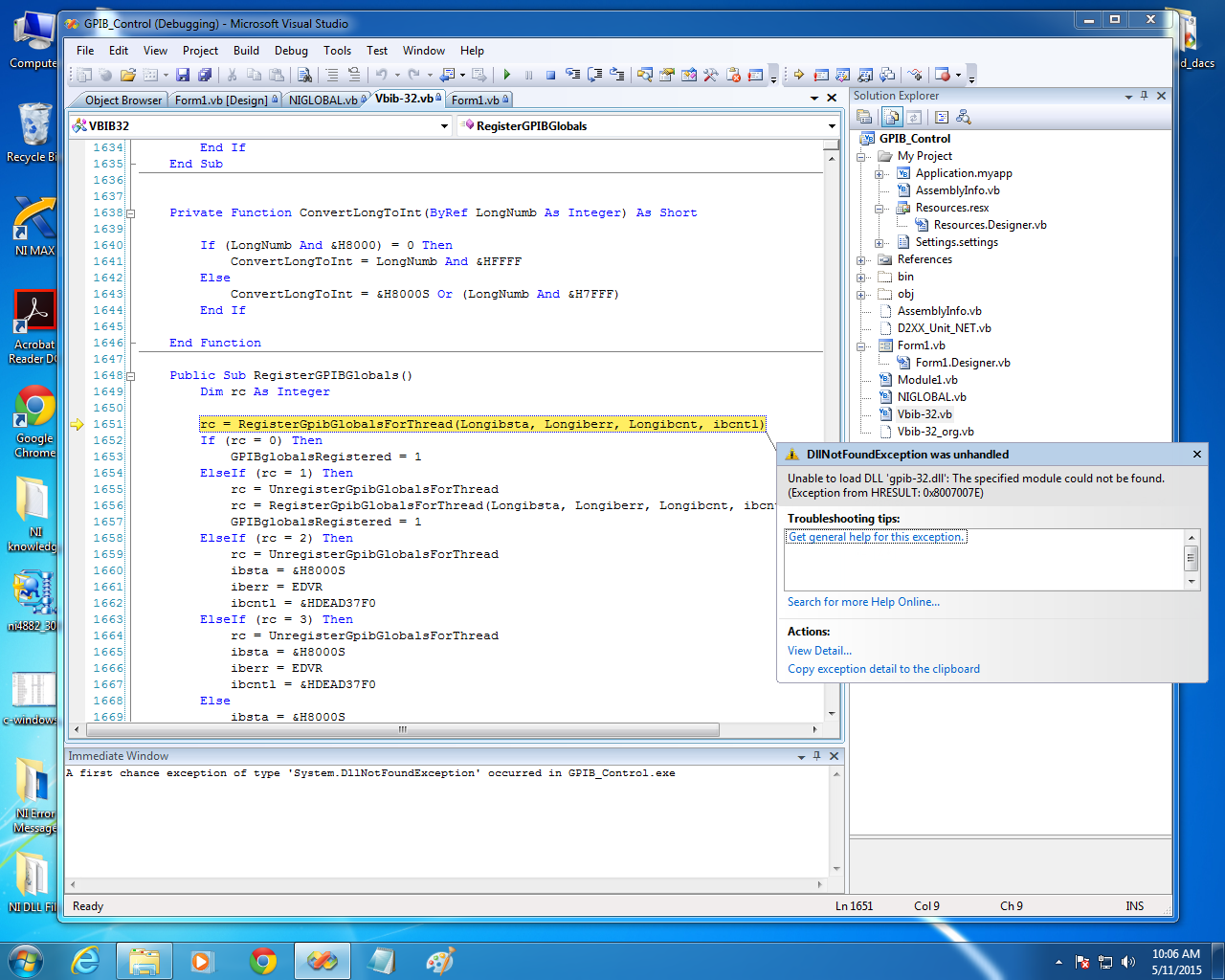Image resolution: width=1225 pixels, height=980 pixels.
Task: Uncomment the selected lines icon
Action: (x=354, y=75)
